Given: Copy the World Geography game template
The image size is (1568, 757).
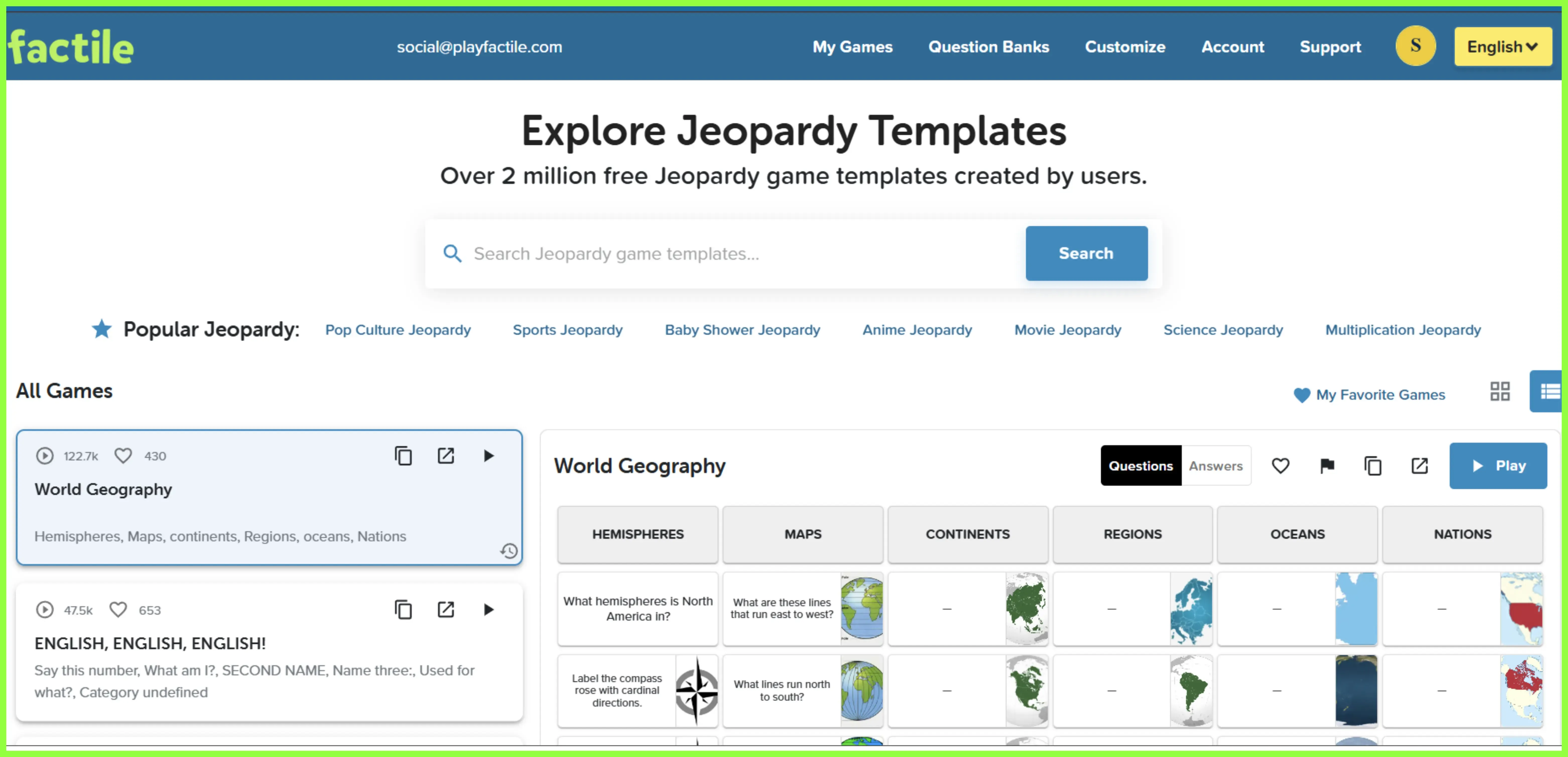Looking at the screenshot, I should pos(404,456).
